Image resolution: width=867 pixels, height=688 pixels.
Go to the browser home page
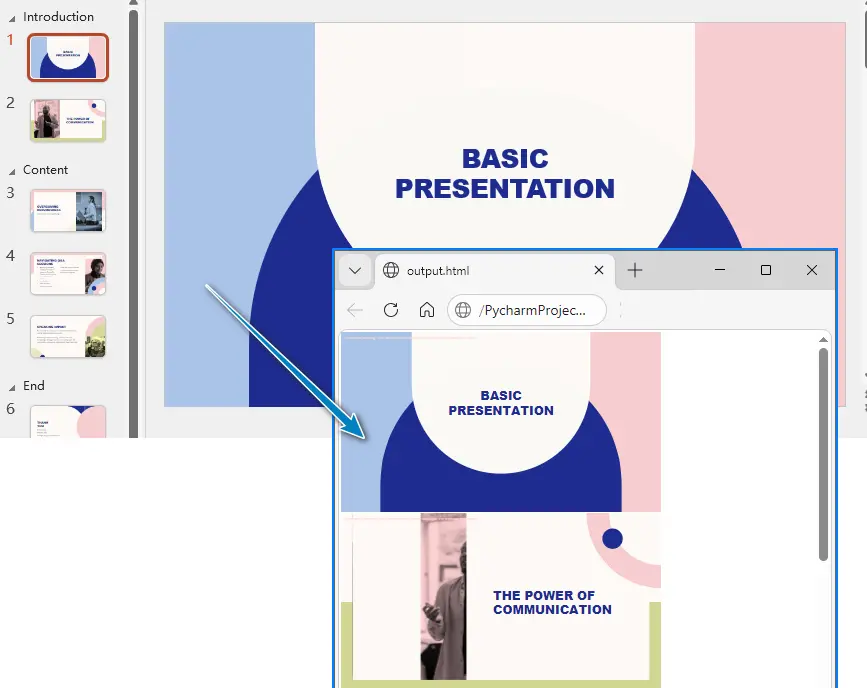pos(426,310)
